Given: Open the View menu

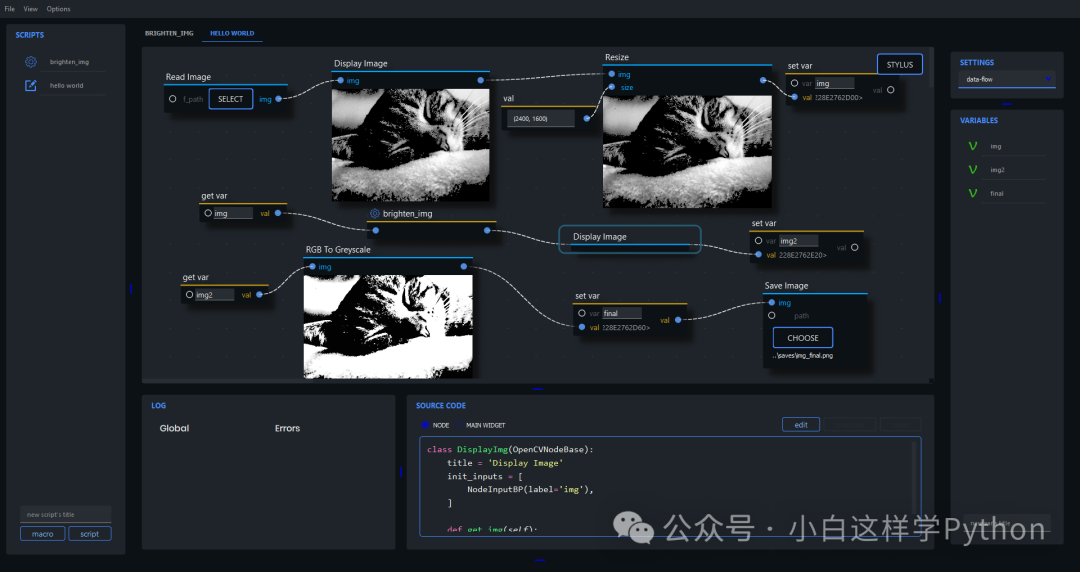Looking at the screenshot, I should tap(30, 9).
